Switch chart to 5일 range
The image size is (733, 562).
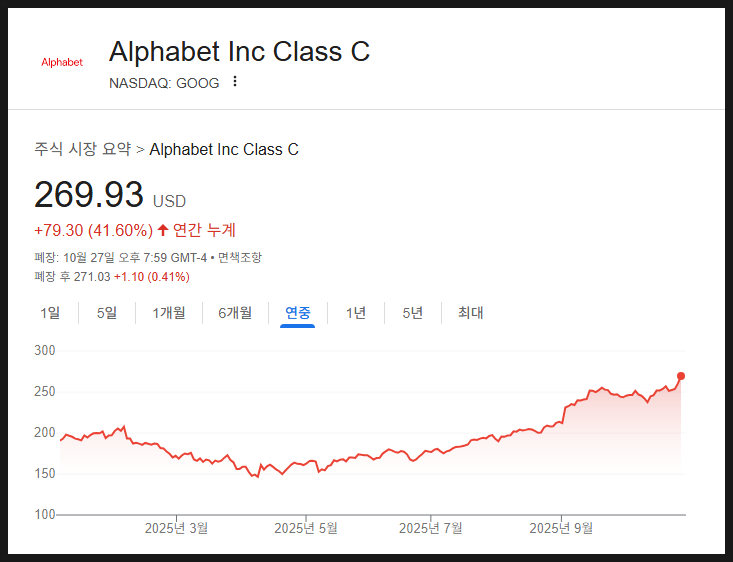pyautogui.click(x=106, y=313)
